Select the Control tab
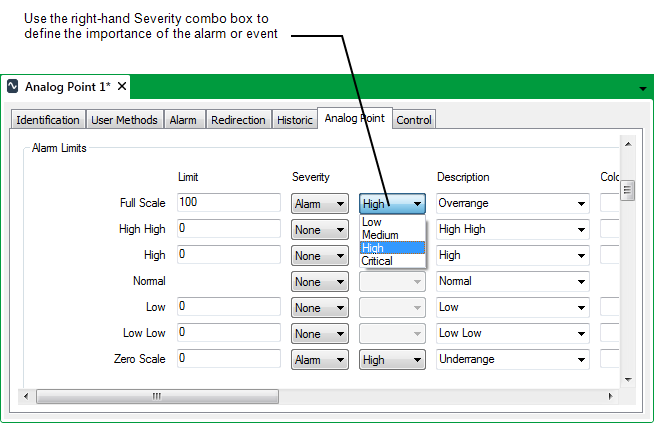Screen dimensions: 654x423 tap(414, 120)
